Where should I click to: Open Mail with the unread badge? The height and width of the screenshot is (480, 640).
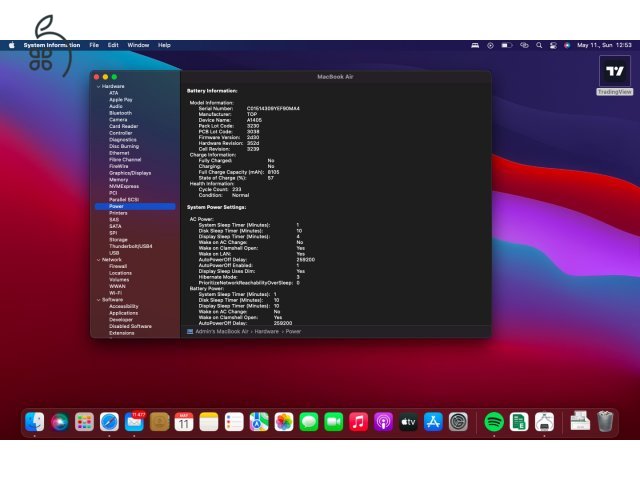coord(134,422)
